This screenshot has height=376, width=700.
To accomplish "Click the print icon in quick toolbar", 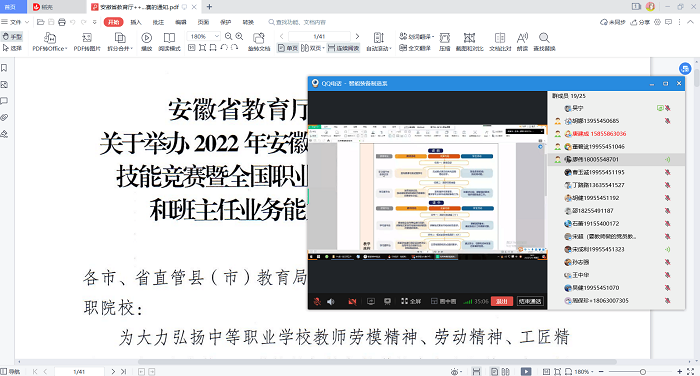I will (x=62, y=22).
